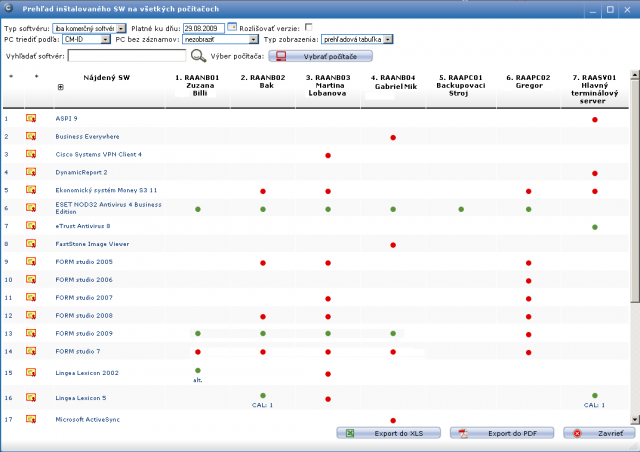Click the Nájdený SW column header

[107, 78]
